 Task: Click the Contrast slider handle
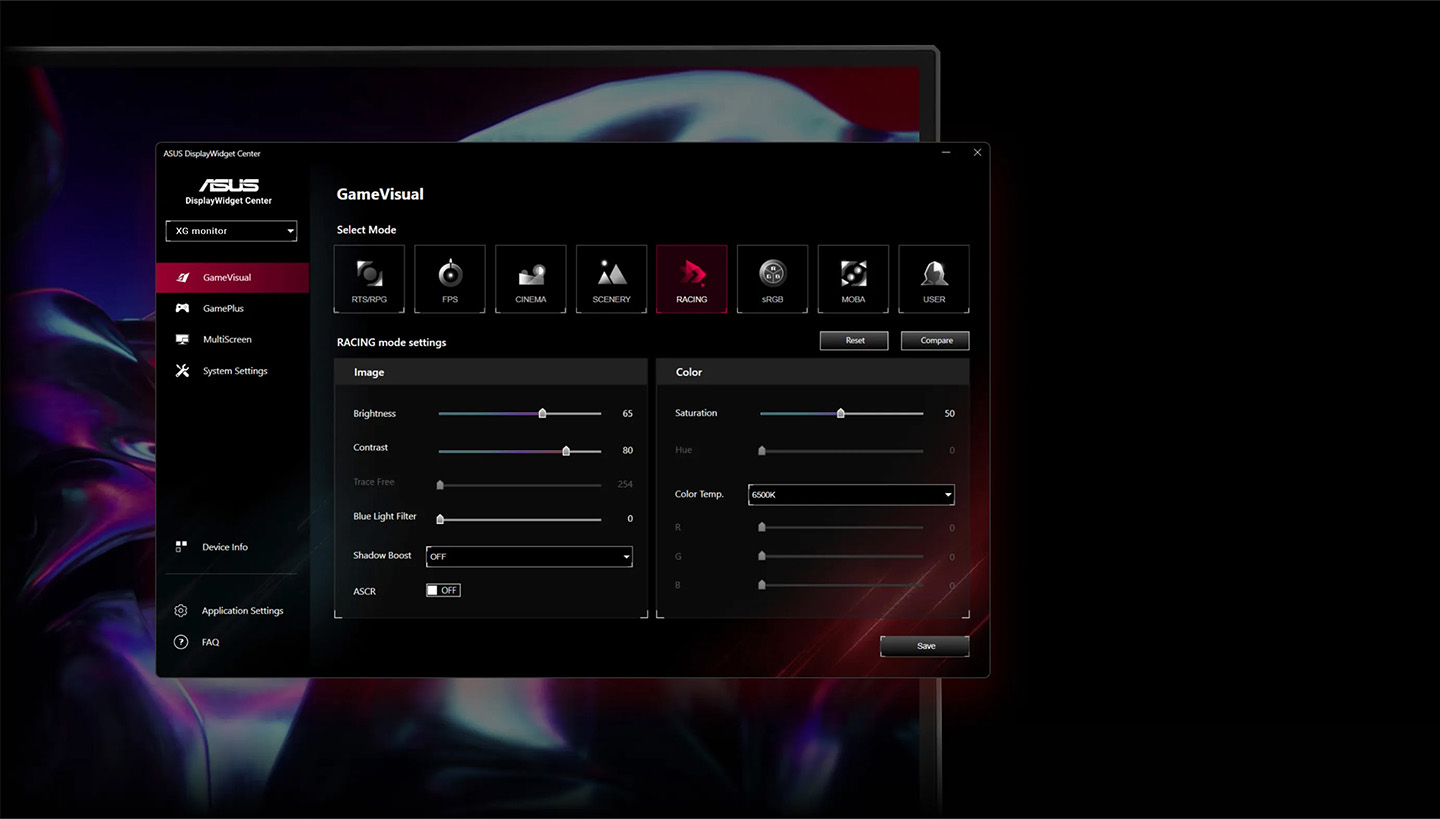coord(566,451)
